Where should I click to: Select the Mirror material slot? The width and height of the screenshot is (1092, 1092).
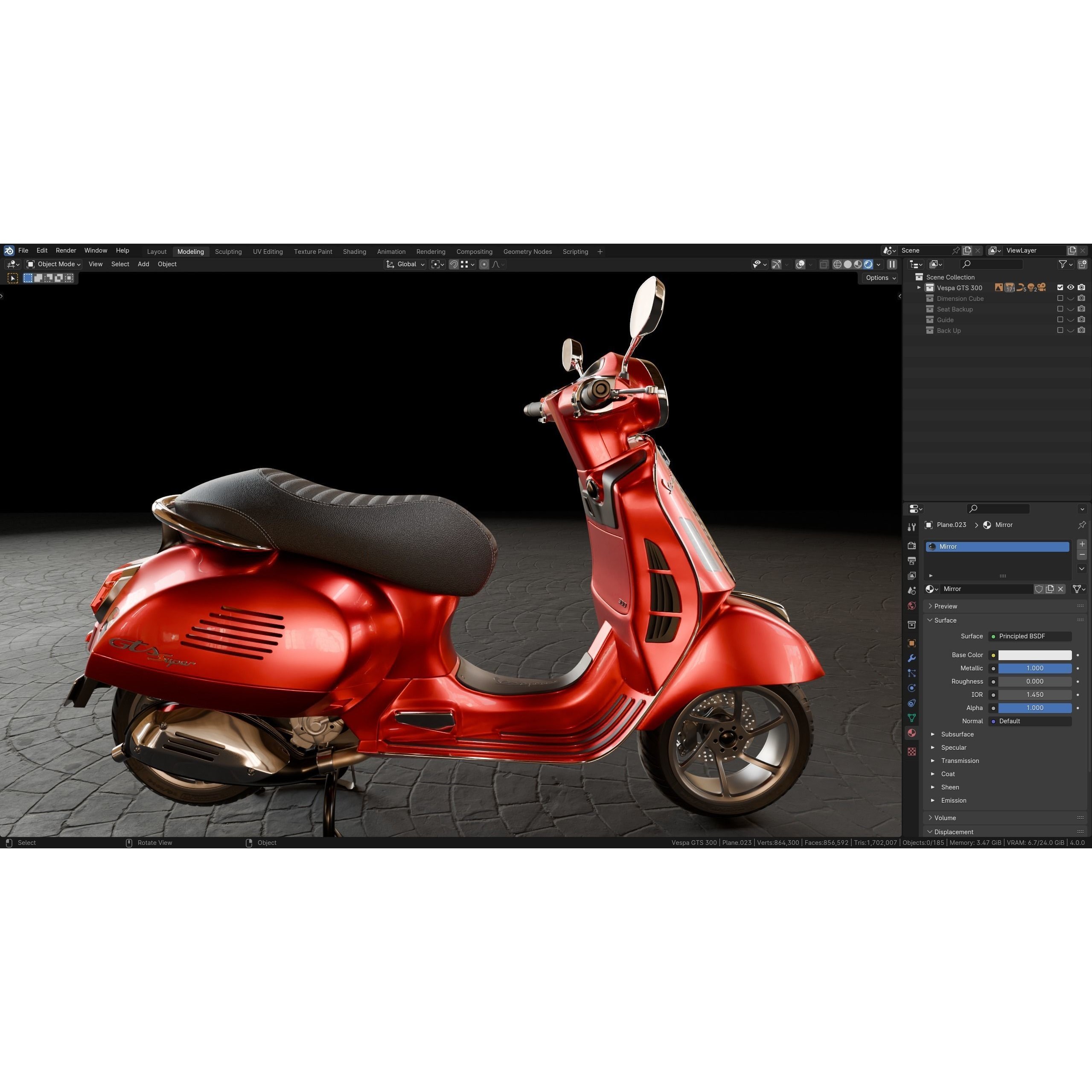[997, 547]
